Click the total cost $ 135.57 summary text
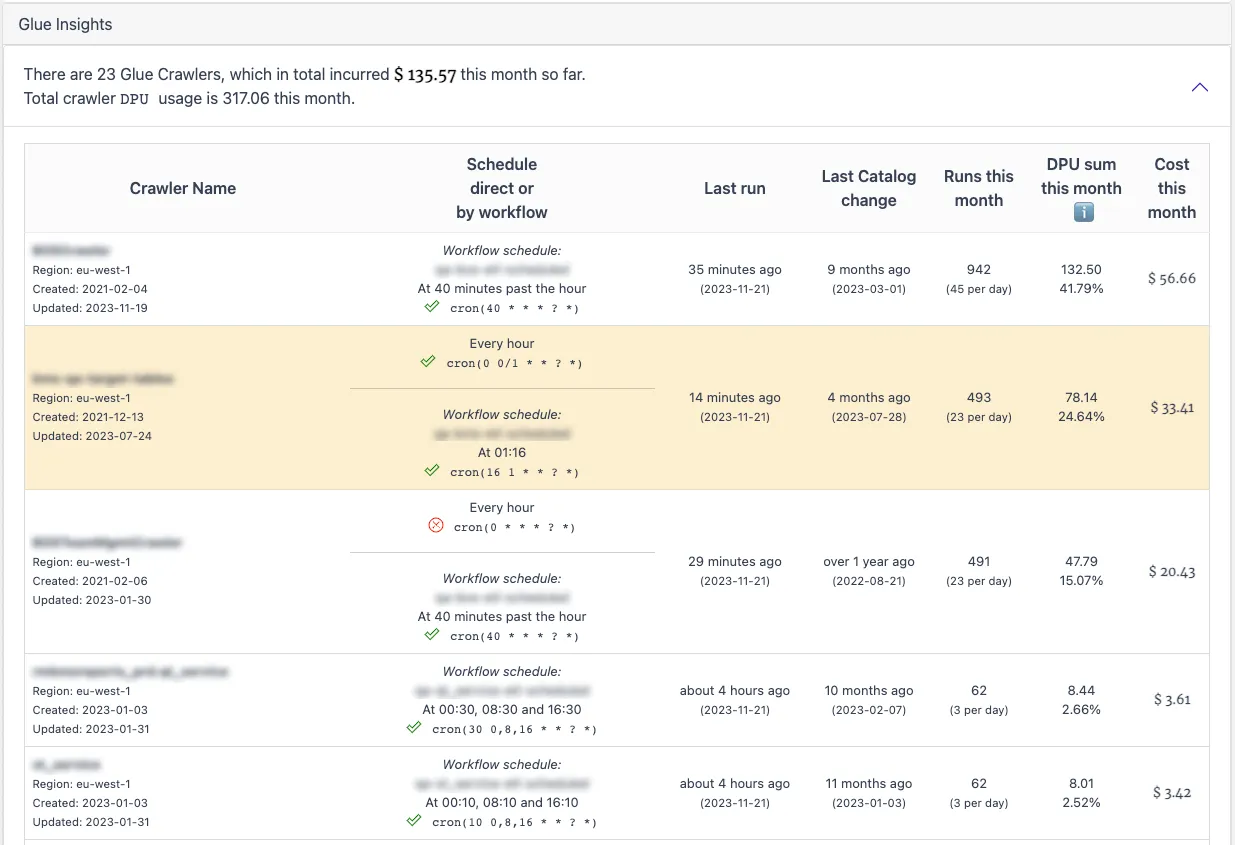Image resolution: width=1235 pixels, height=845 pixels. [425, 75]
